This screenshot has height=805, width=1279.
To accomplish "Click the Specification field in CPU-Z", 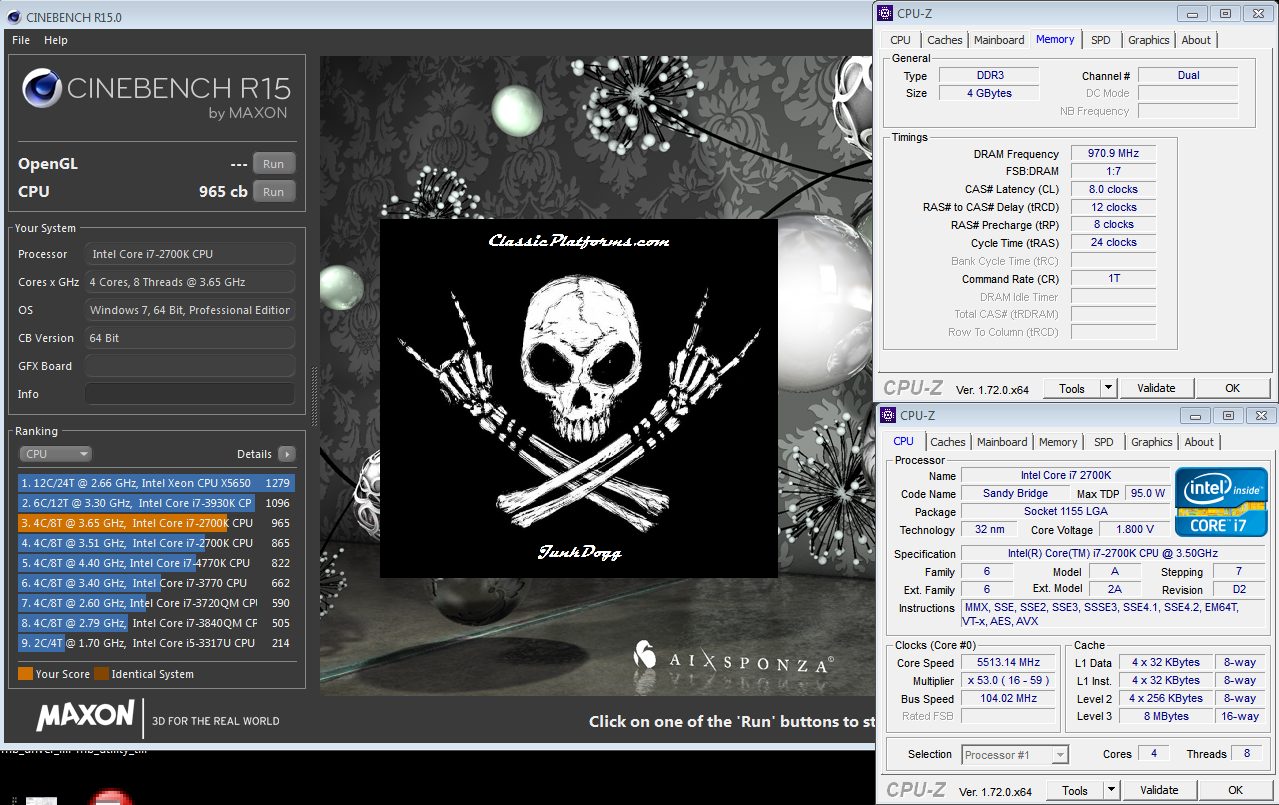I will (x=1113, y=554).
